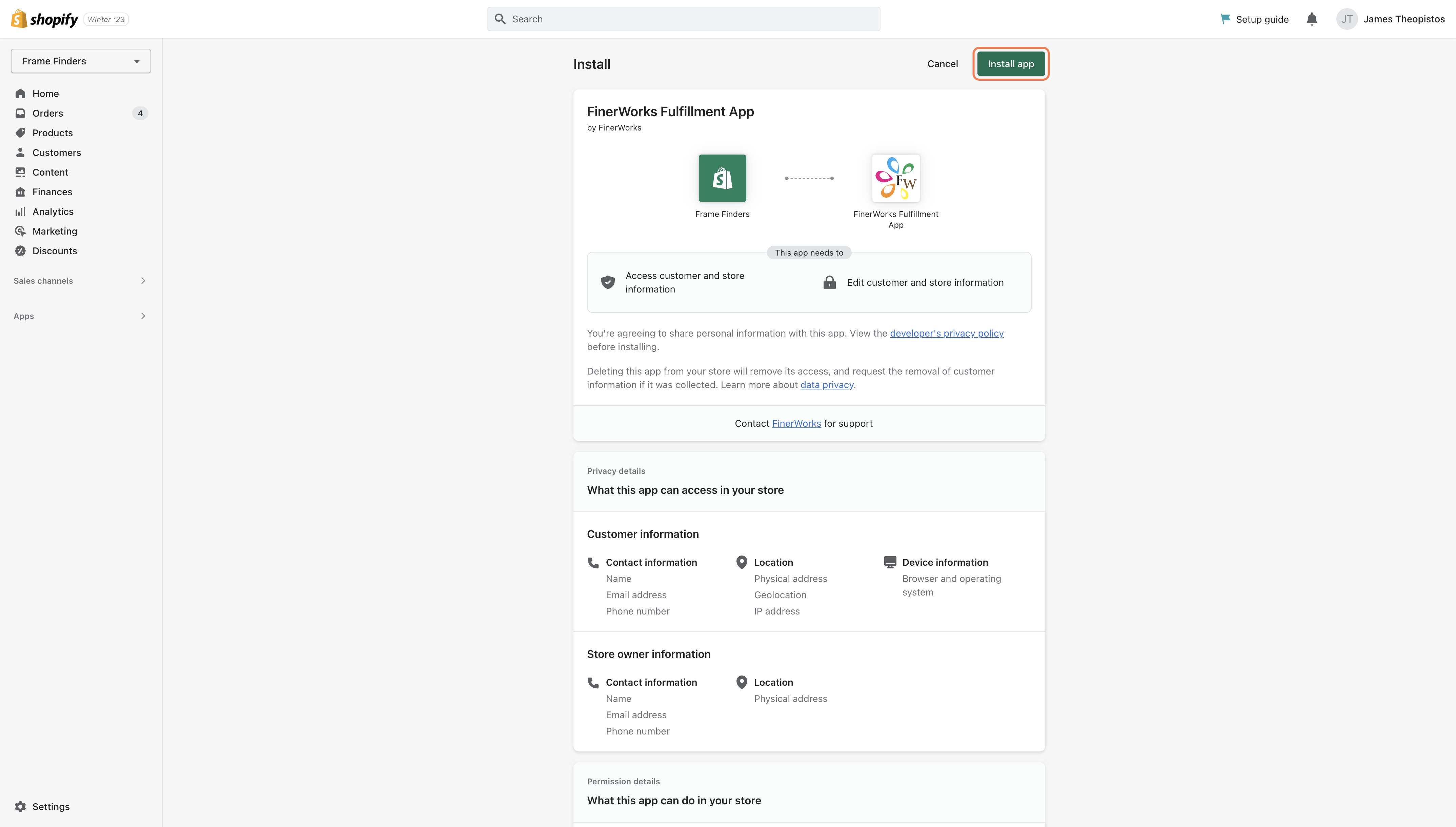This screenshot has height=827, width=1456.
Task: Click the Orders count badge showing 4
Action: point(140,113)
